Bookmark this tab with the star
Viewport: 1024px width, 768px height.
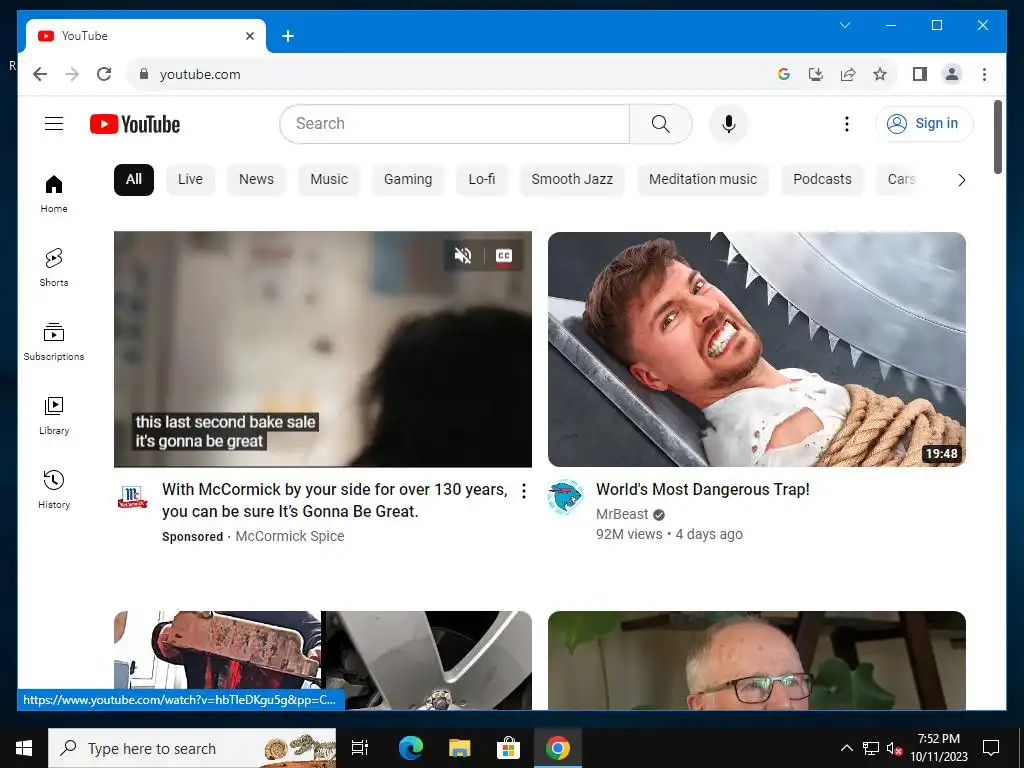click(x=880, y=74)
